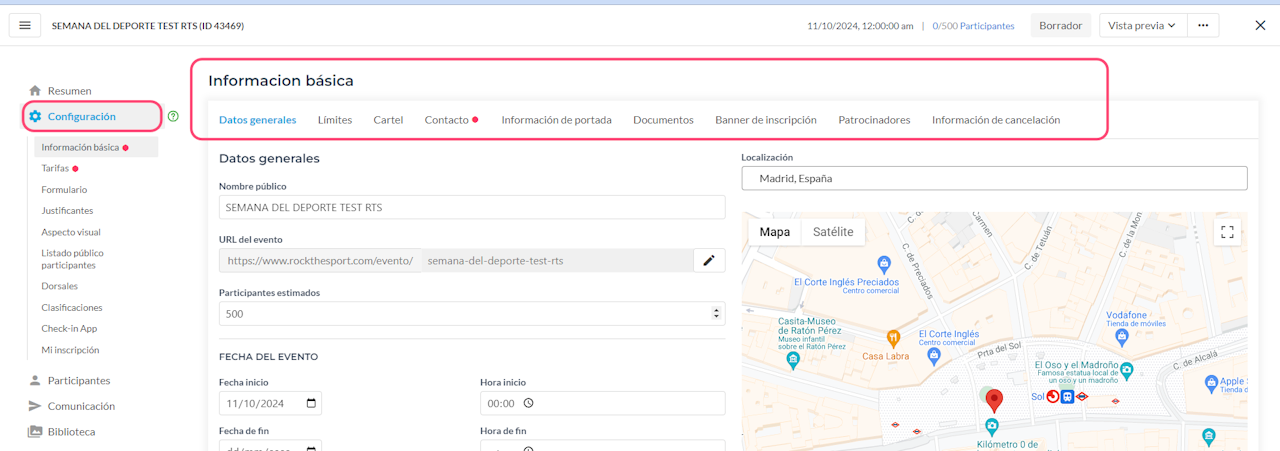
Task: Switch to Límites tab
Action: pyautogui.click(x=335, y=120)
